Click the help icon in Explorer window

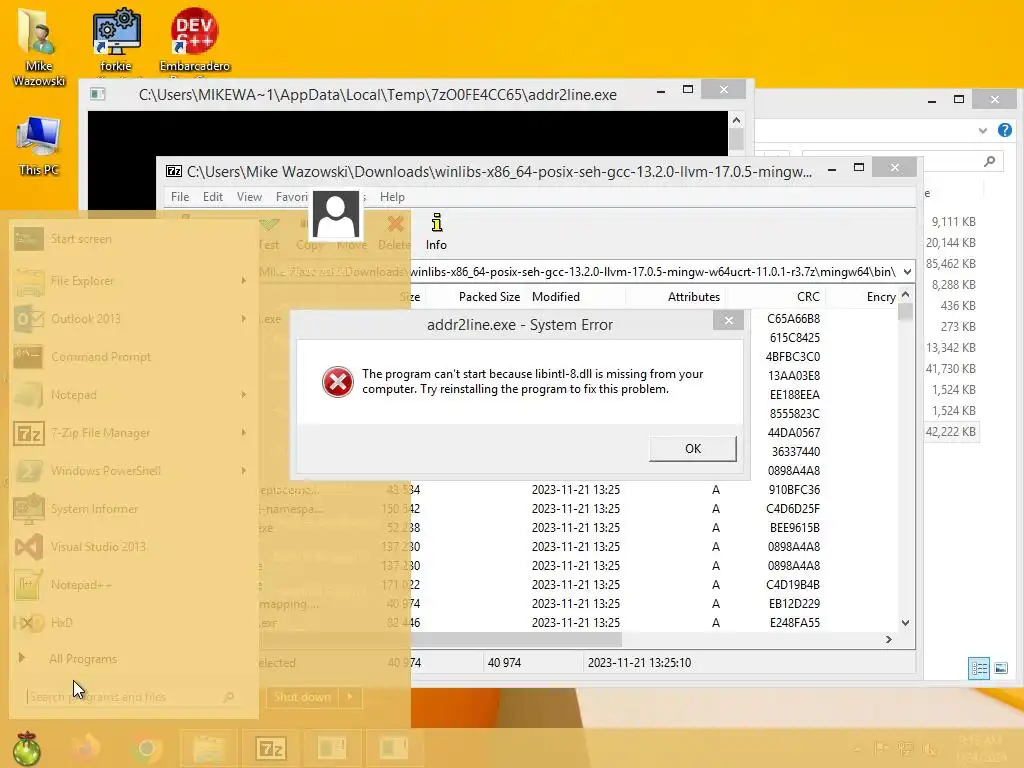tap(1004, 130)
